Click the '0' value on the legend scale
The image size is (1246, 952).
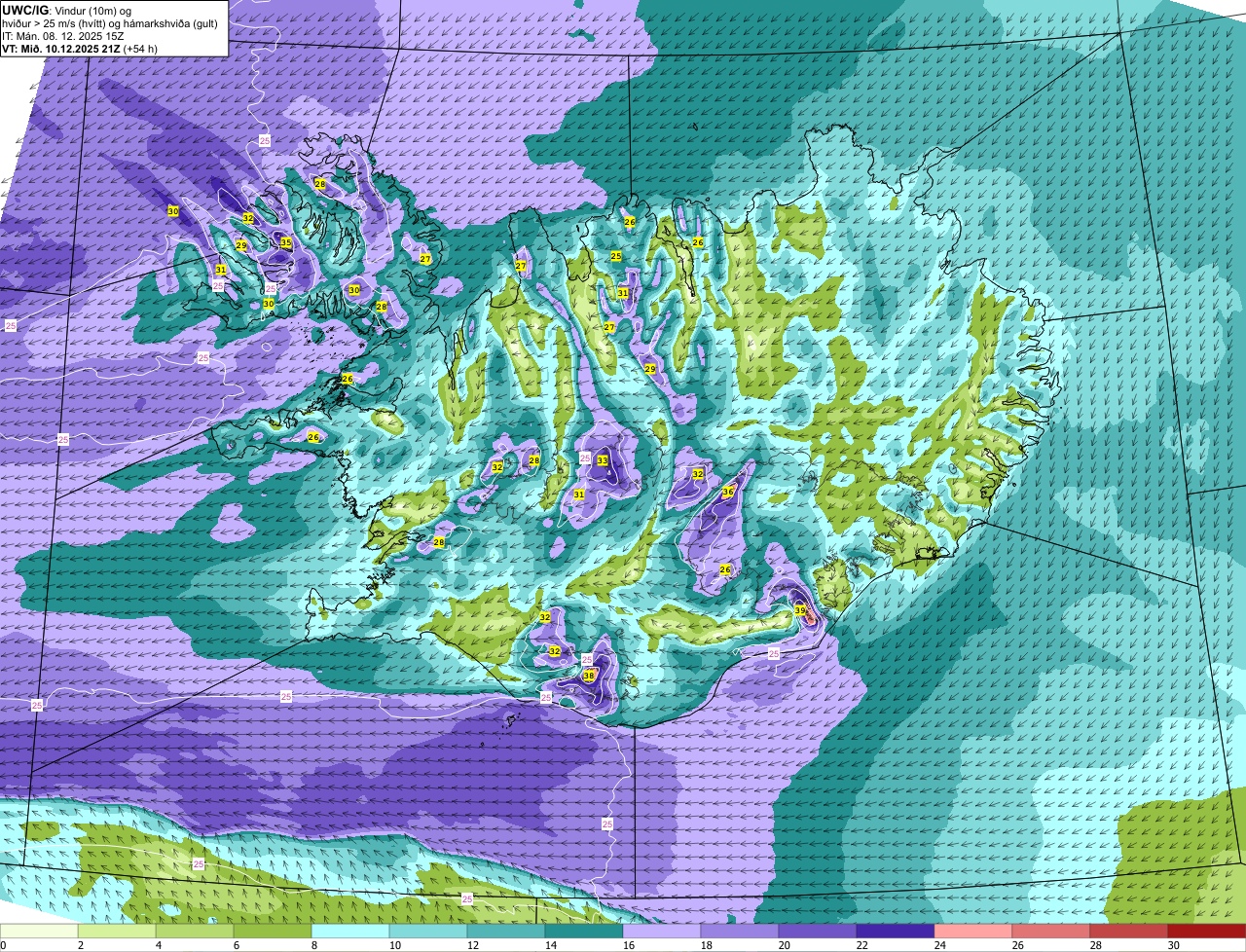[3, 945]
